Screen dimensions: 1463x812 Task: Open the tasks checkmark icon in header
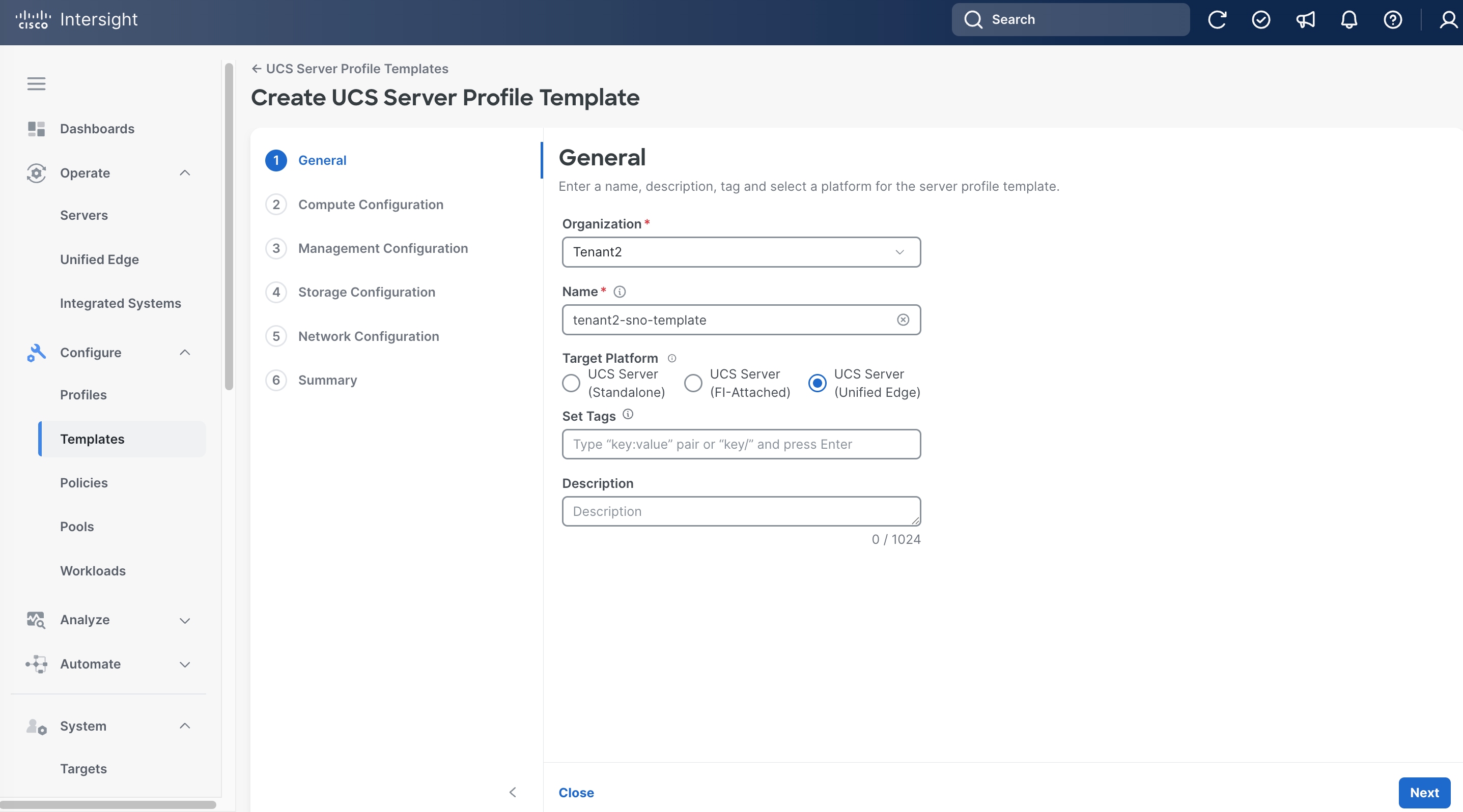(1261, 20)
